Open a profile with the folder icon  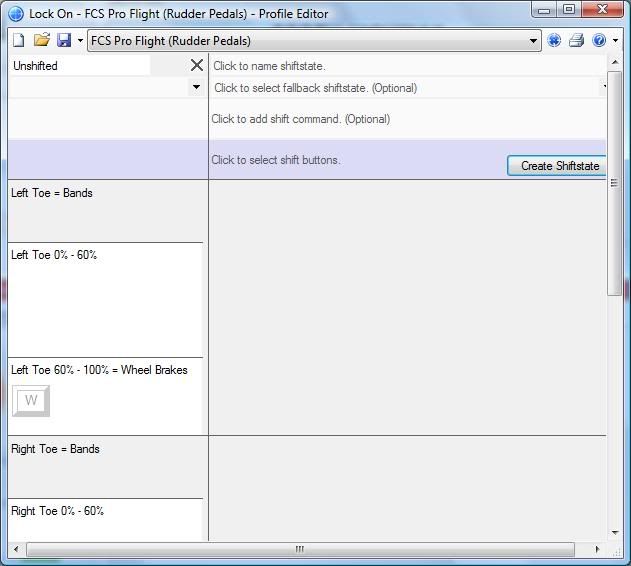tap(41, 41)
